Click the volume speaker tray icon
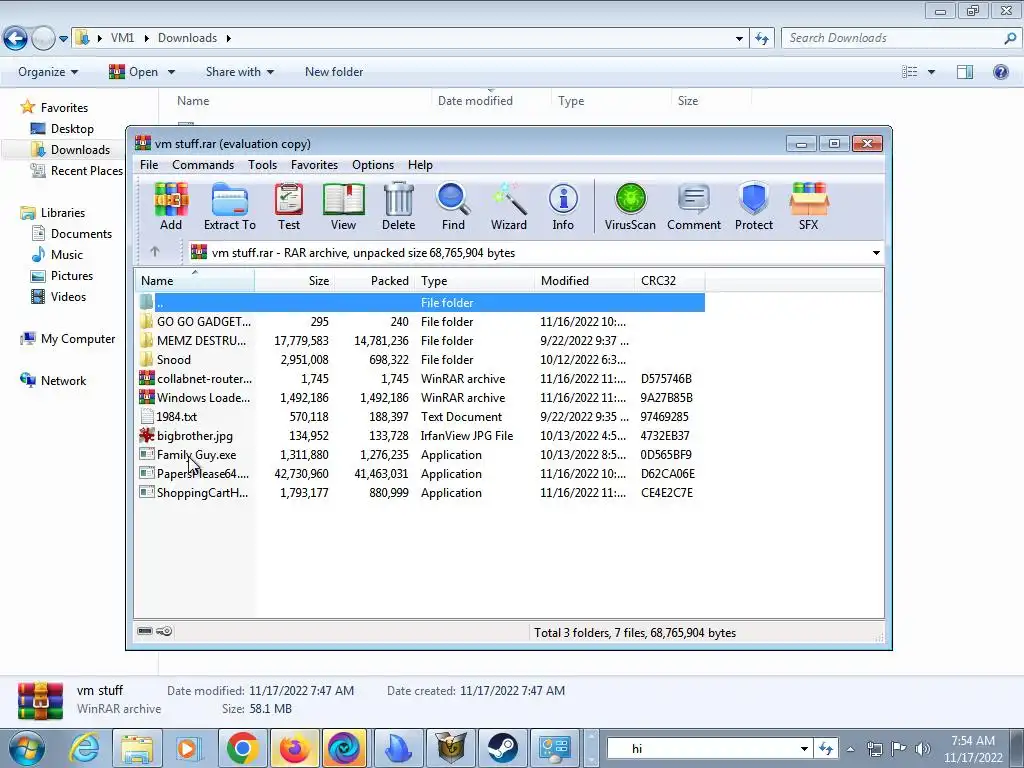 click(x=923, y=749)
